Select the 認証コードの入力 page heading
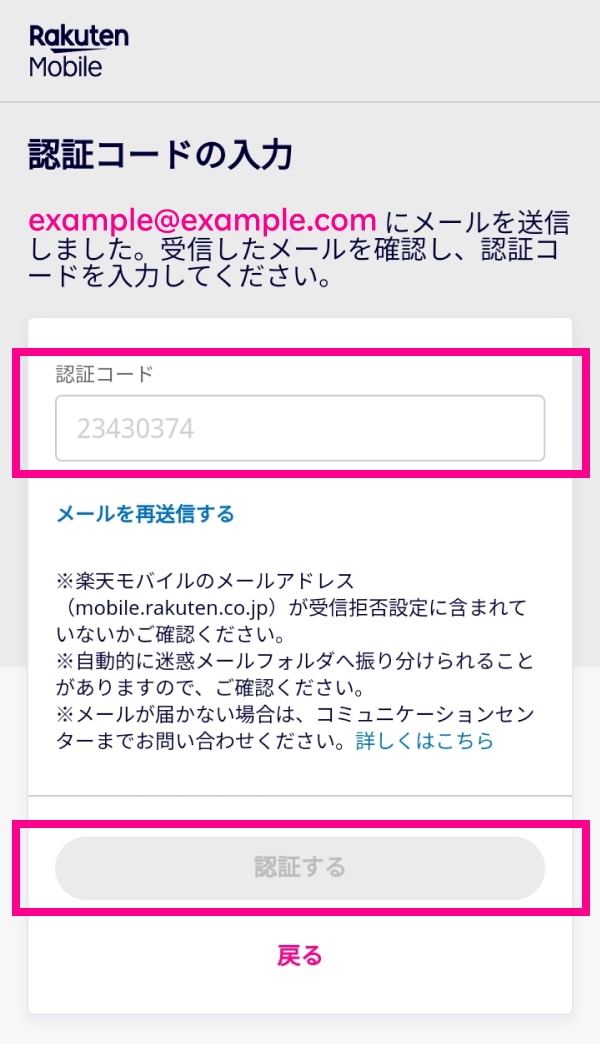600x1044 pixels. 160,154
